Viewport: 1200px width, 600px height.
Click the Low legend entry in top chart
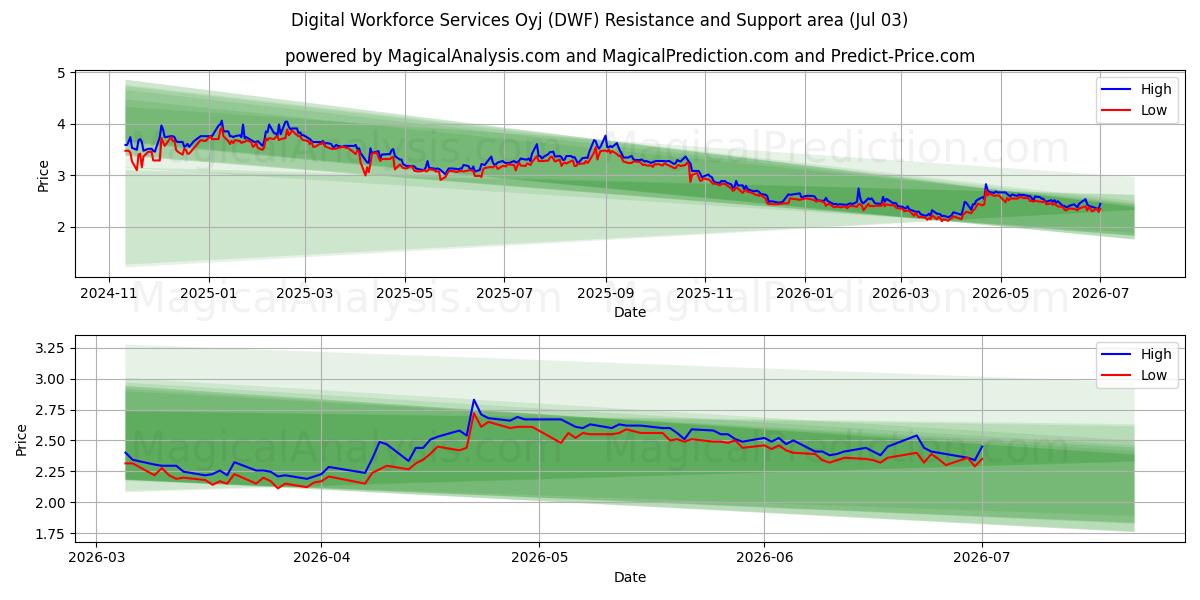point(1134,111)
